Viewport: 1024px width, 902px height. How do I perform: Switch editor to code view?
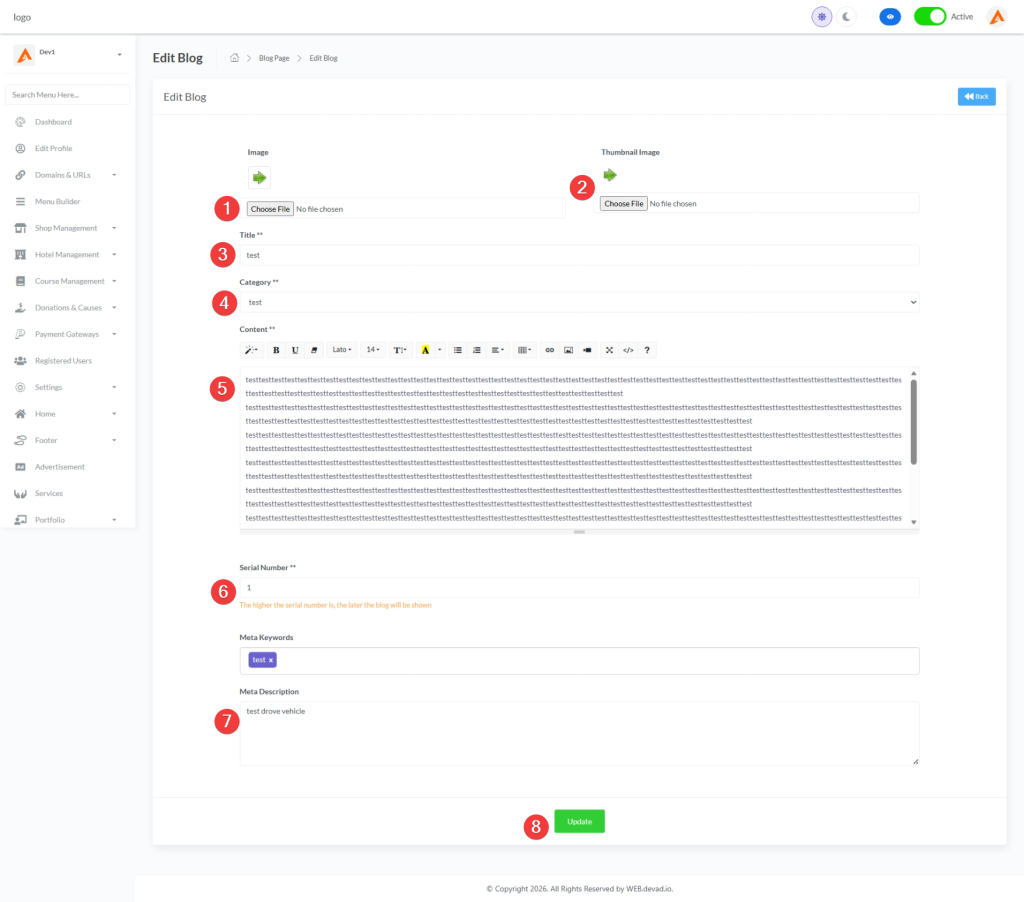tap(628, 350)
